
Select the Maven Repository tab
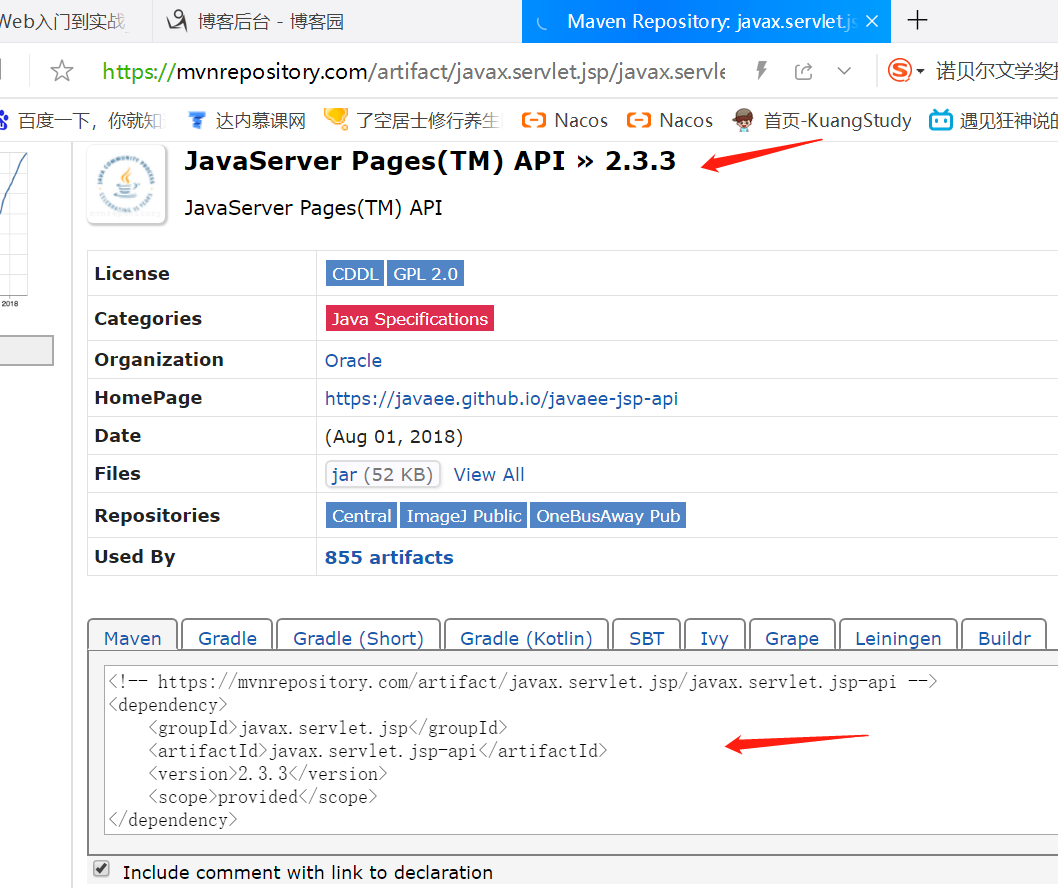pyautogui.click(x=706, y=22)
